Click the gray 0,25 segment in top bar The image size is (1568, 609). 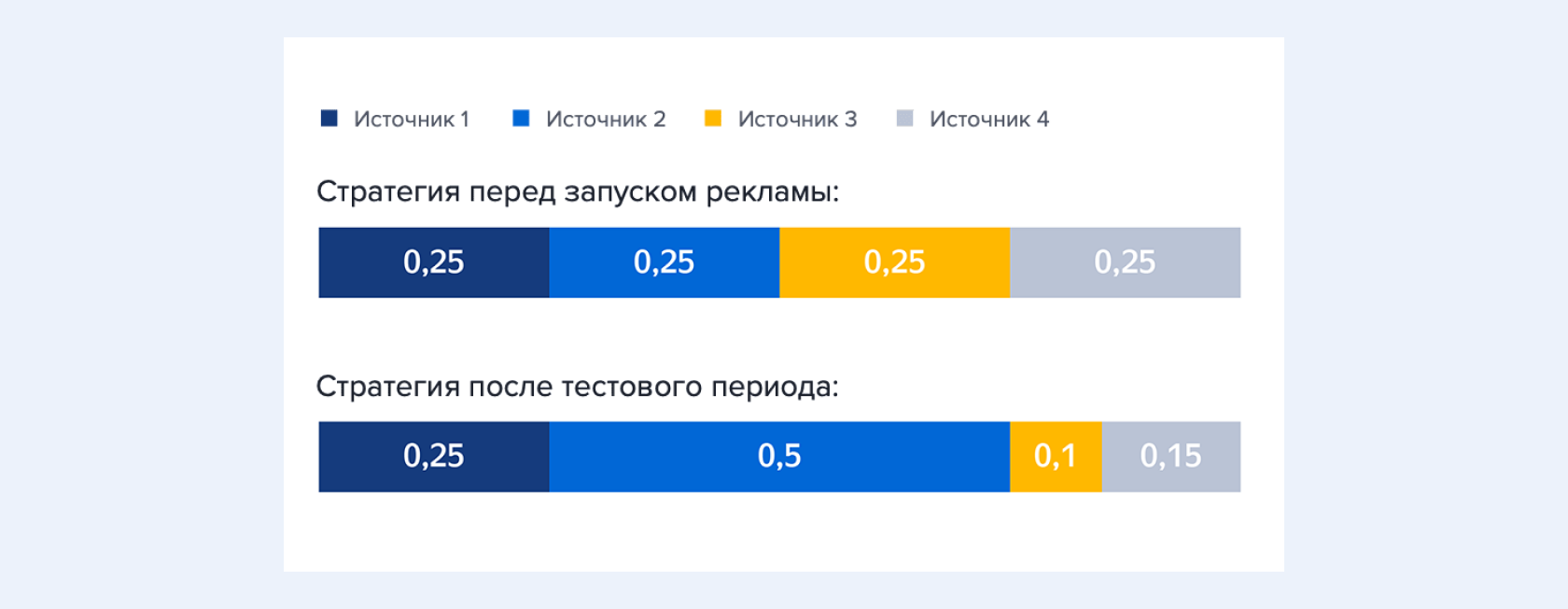tap(1125, 262)
